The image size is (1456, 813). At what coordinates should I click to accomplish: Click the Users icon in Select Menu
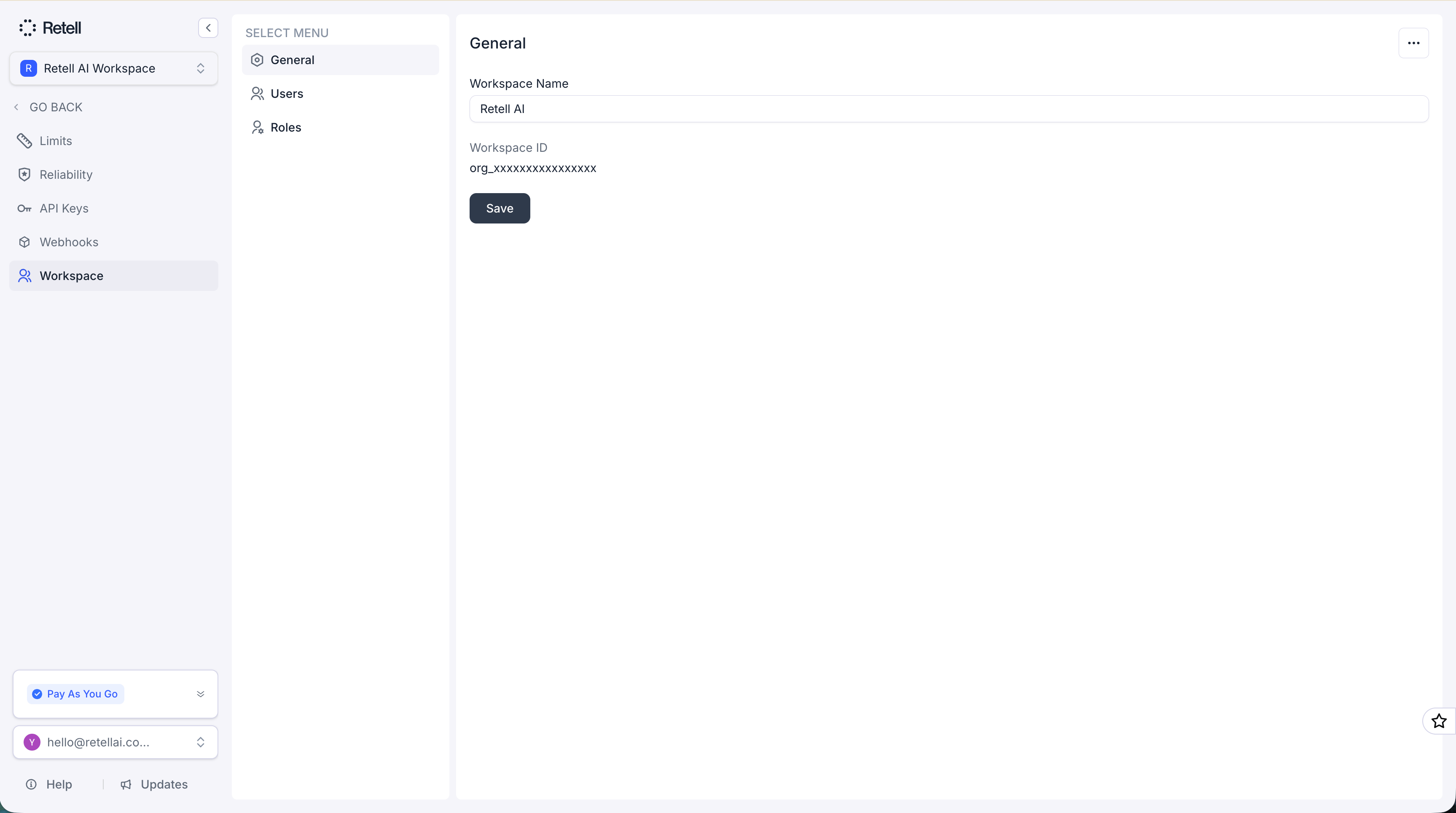click(x=257, y=94)
